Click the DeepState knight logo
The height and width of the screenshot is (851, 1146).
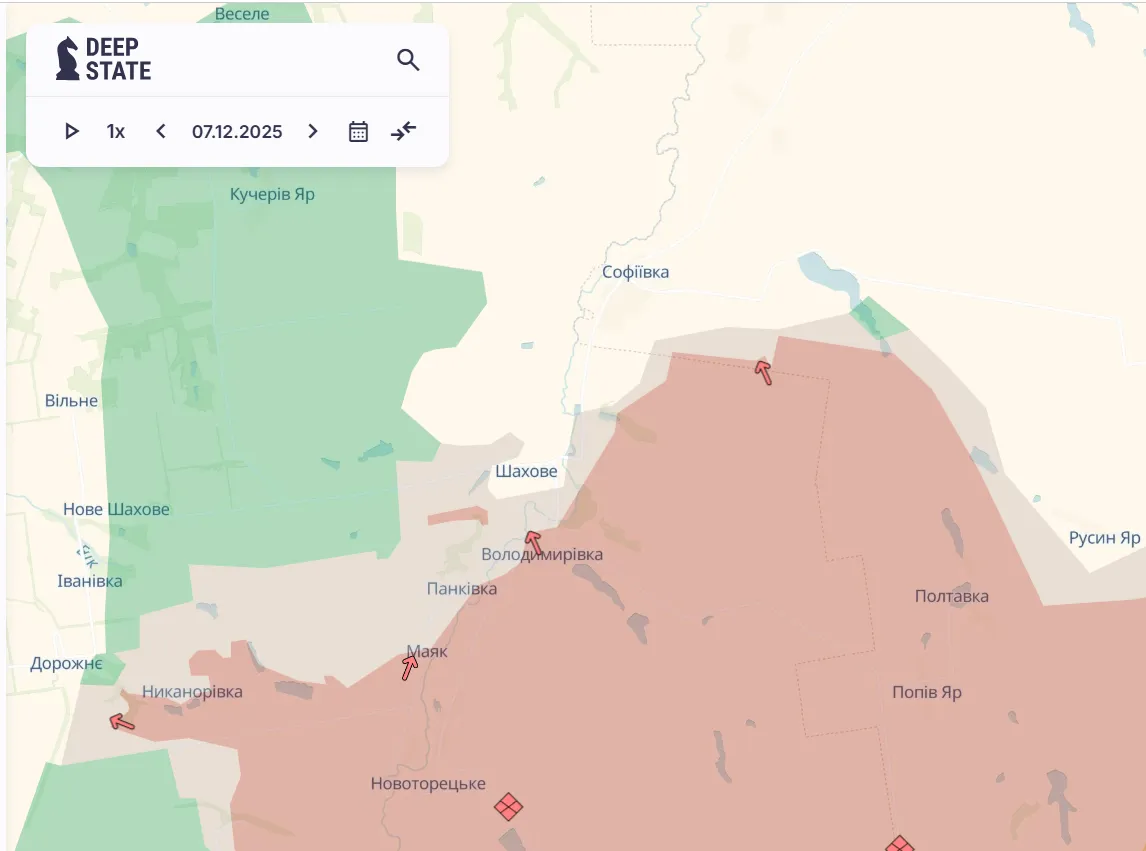tap(68, 59)
